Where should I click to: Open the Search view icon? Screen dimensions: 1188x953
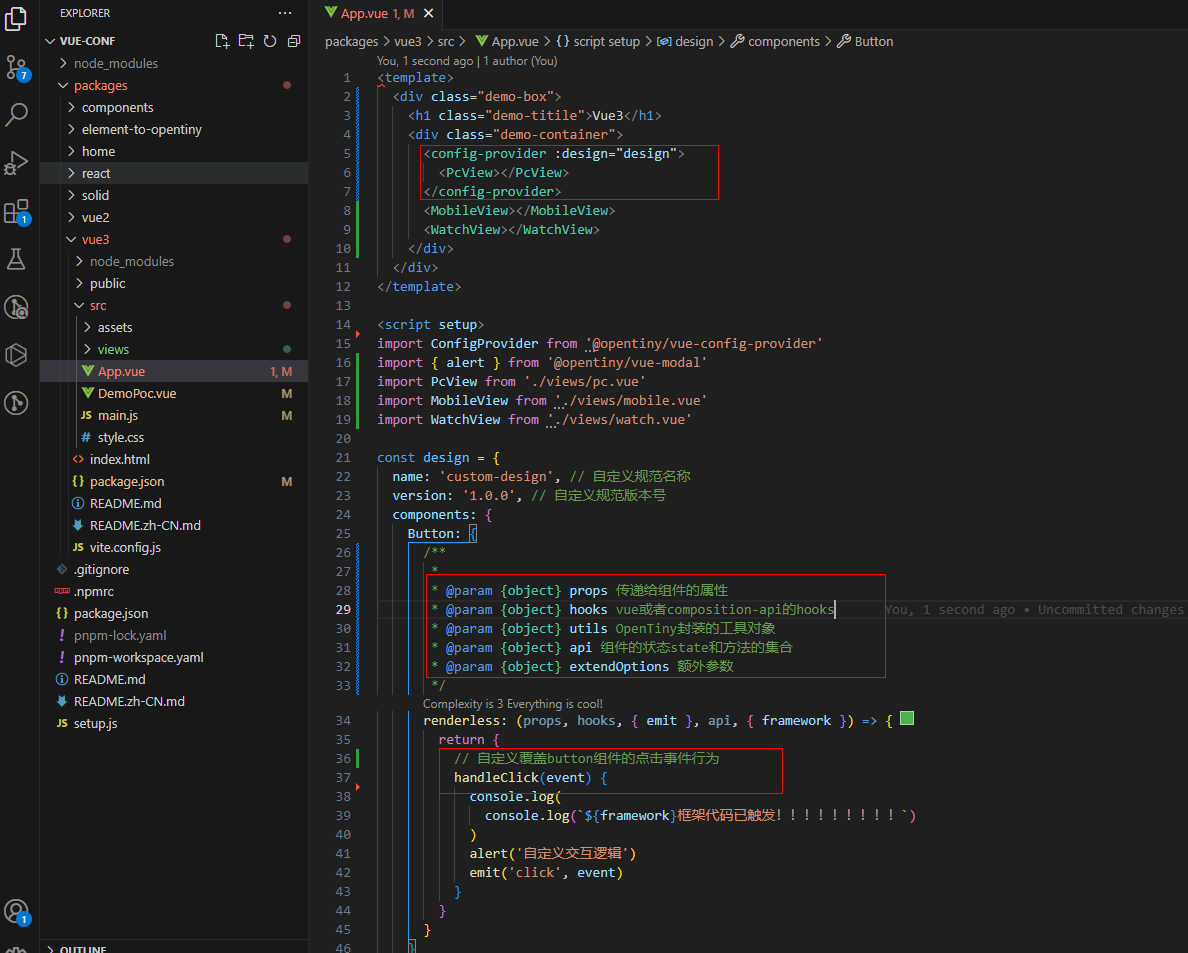(16, 114)
